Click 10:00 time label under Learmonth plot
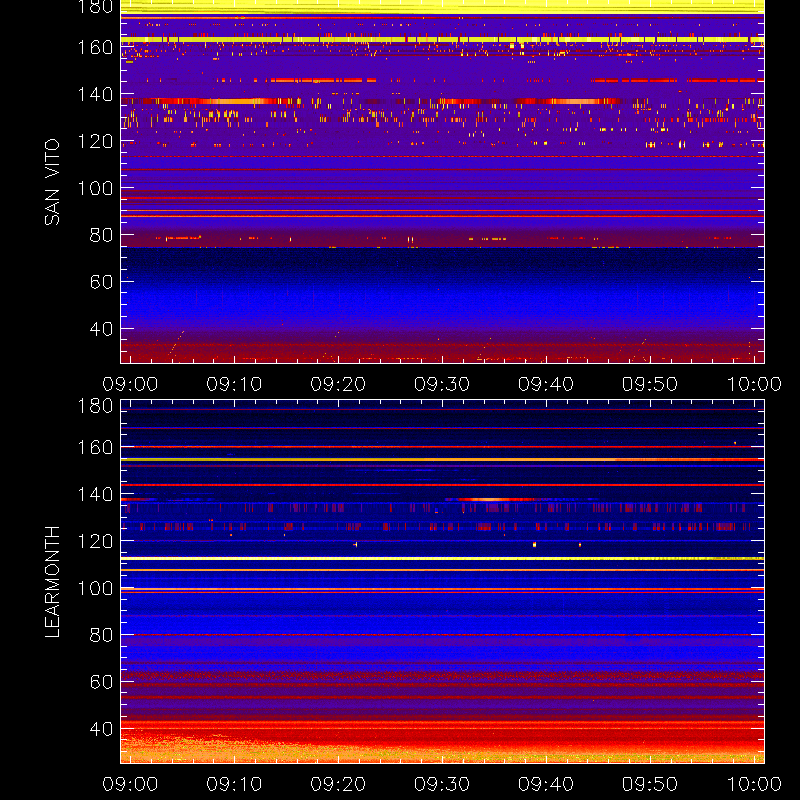The image size is (800, 800). (x=754, y=784)
